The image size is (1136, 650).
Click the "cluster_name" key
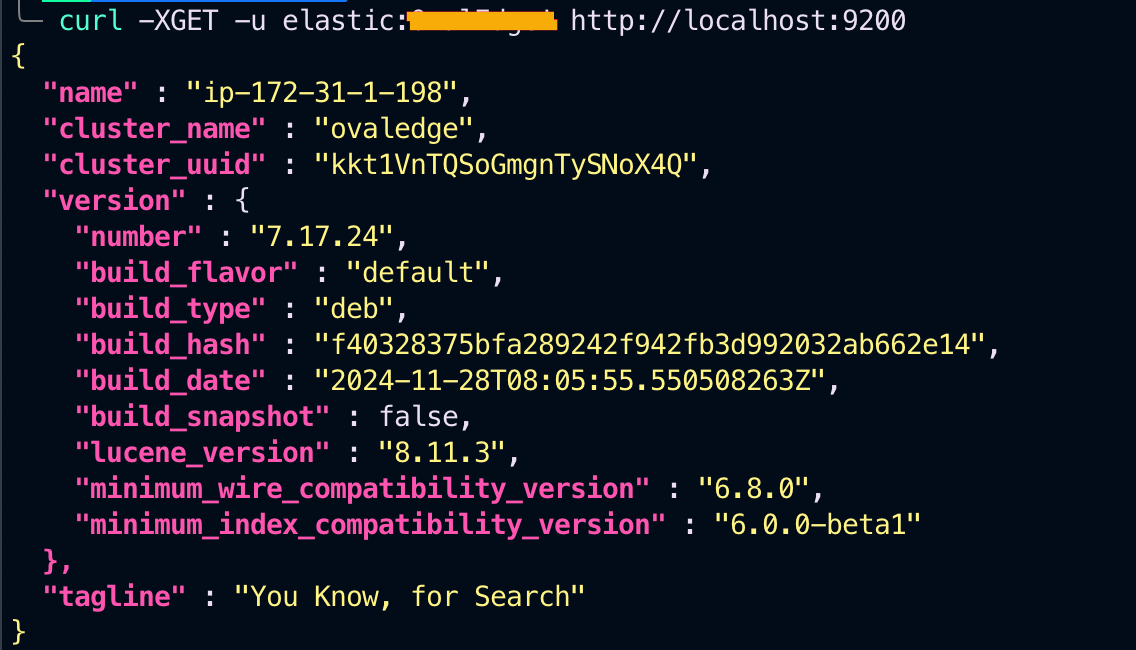[154, 129]
